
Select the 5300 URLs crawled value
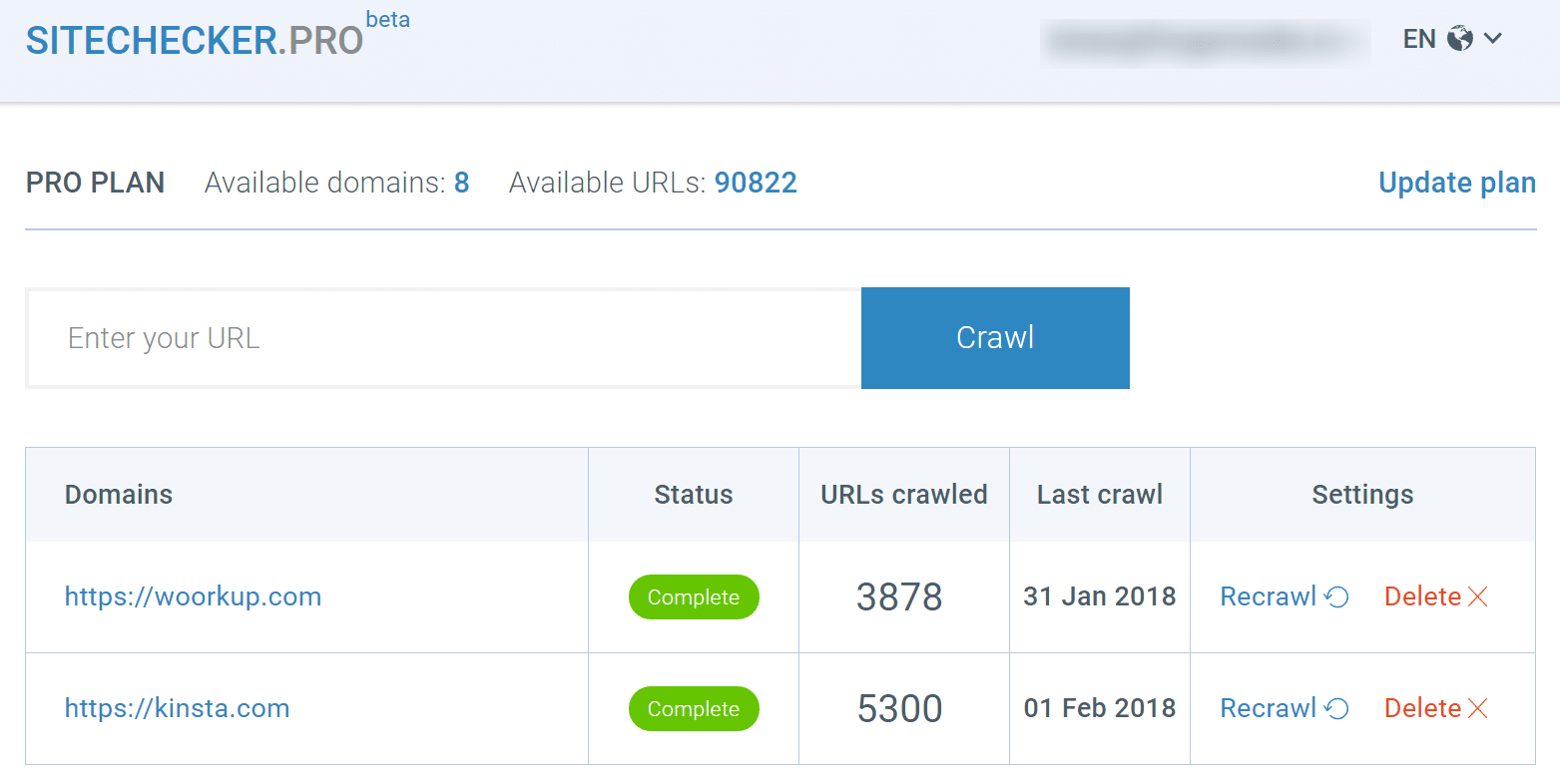coord(899,708)
